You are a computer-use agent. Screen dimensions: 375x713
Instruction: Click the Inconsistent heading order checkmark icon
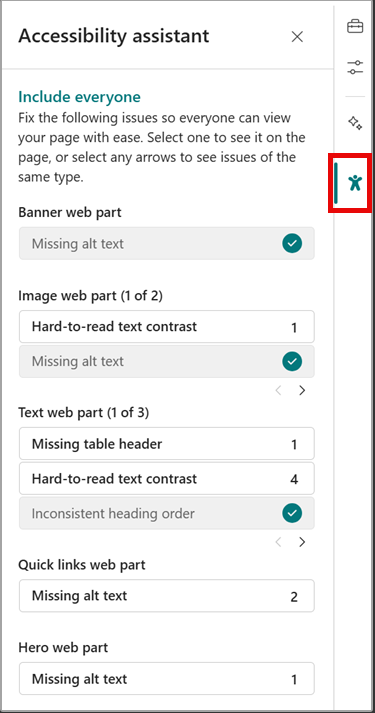(x=292, y=513)
